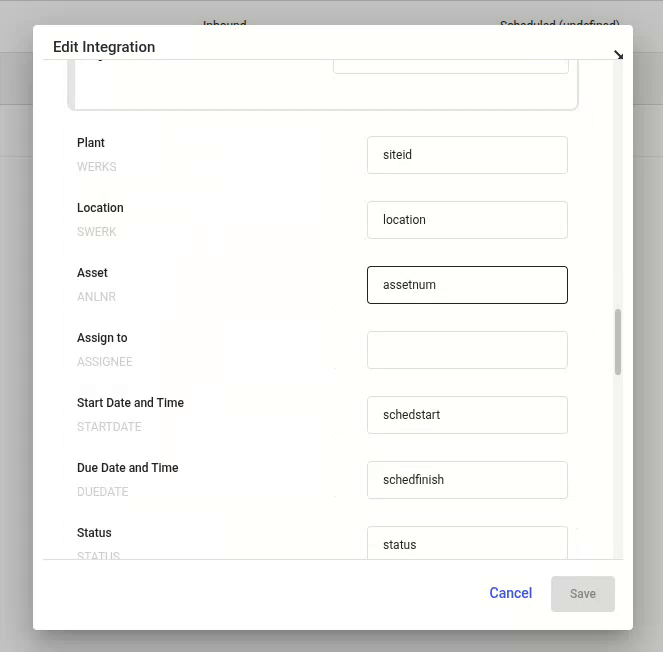Viewport: 663px width, 652px height.
Task: Click the Location field label
Action: [x=100, y=208]
